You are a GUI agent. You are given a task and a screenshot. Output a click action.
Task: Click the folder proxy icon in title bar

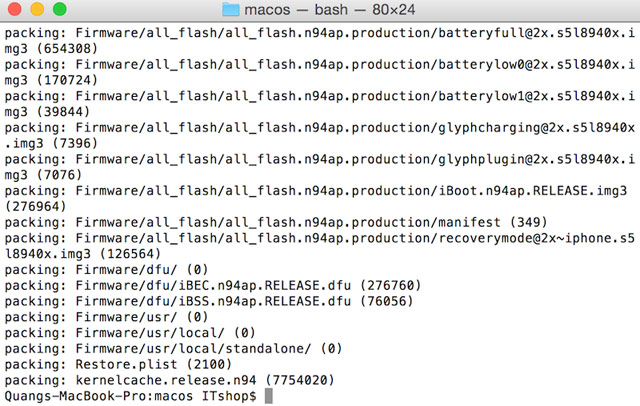[x=231, y=10]
